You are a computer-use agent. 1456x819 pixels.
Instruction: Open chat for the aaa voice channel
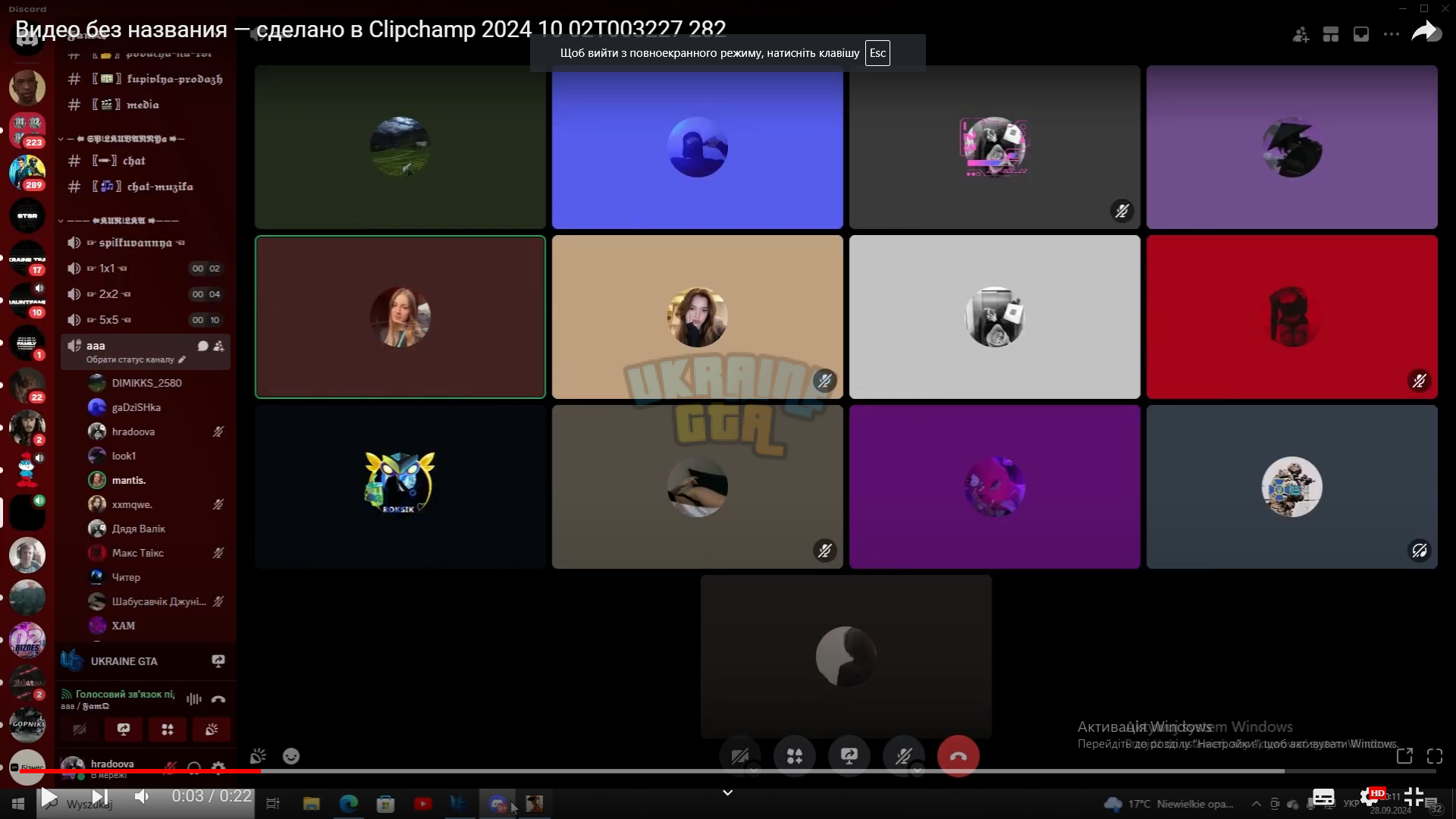[202, 346]
